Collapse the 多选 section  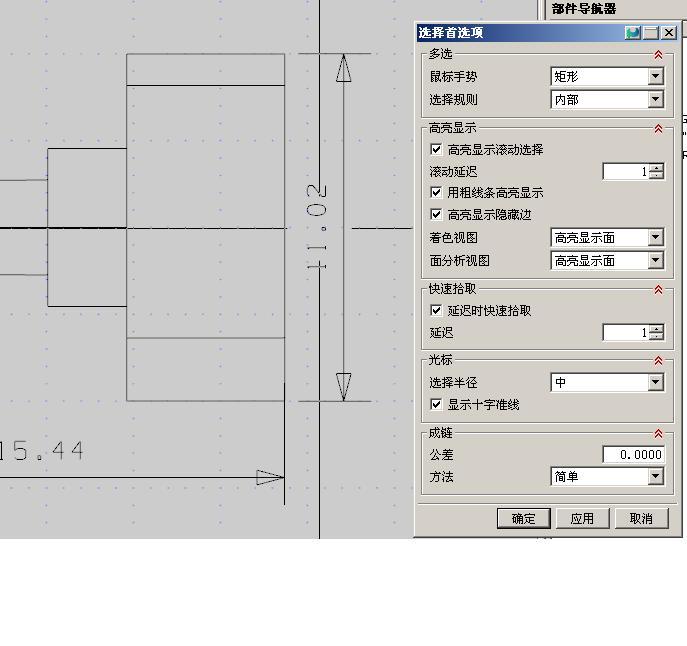point(658,55)
